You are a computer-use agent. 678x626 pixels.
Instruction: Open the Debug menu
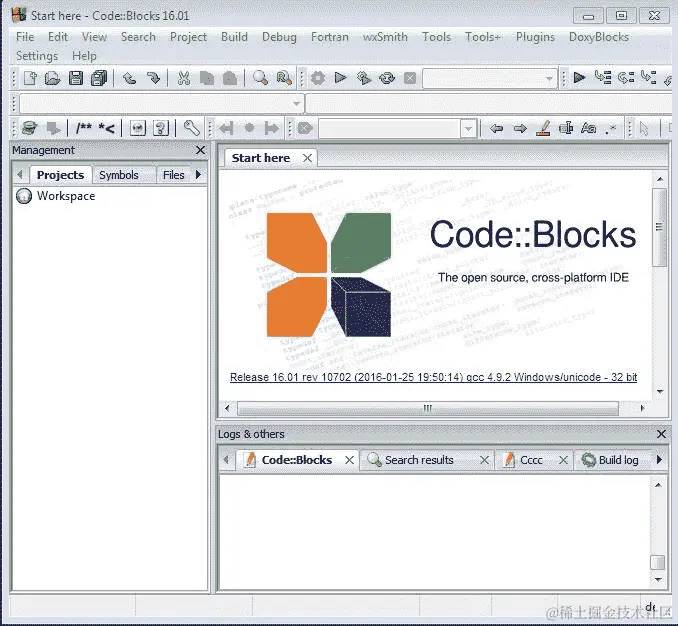279,37
